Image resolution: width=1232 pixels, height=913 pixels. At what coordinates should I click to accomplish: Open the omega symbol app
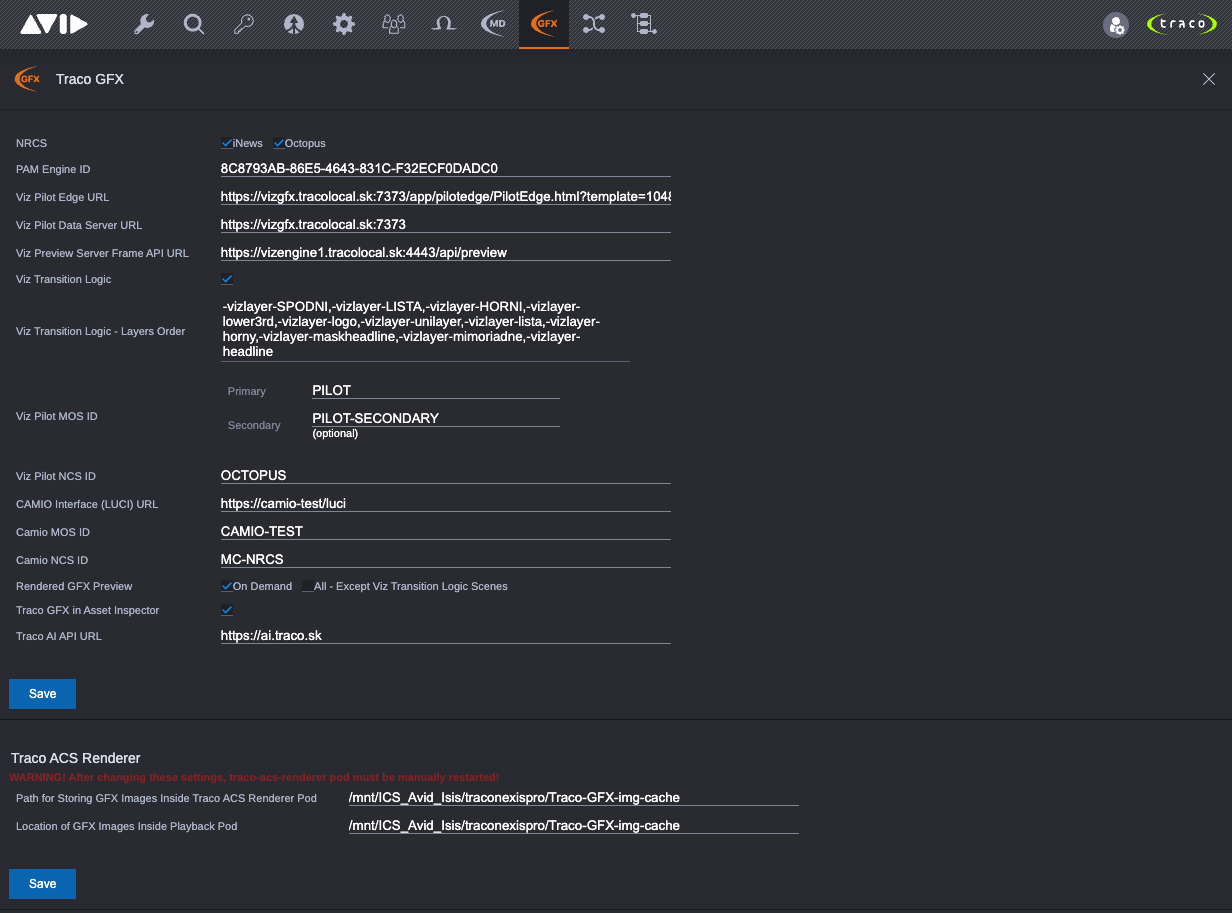(x=444, y=24)
